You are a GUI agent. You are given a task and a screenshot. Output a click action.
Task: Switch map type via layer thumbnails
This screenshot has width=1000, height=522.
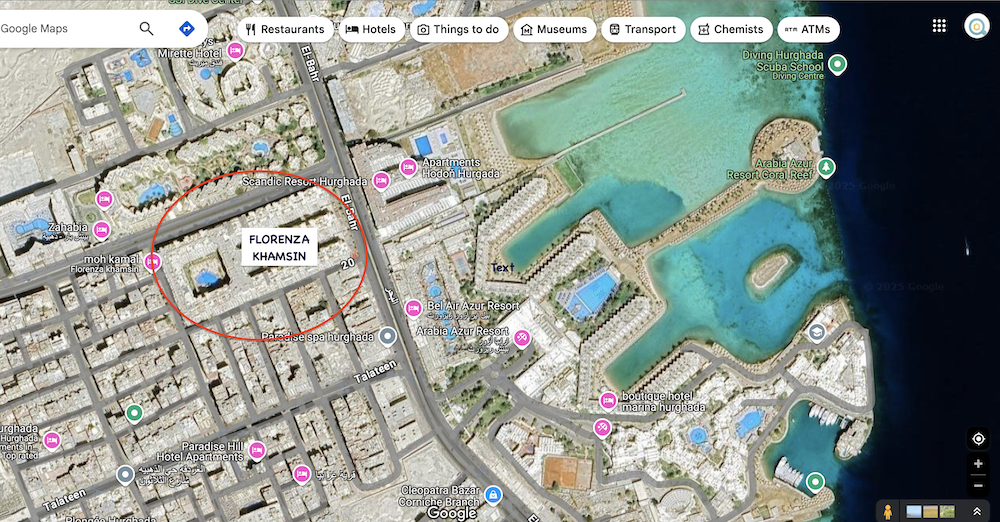pos(930,511)
